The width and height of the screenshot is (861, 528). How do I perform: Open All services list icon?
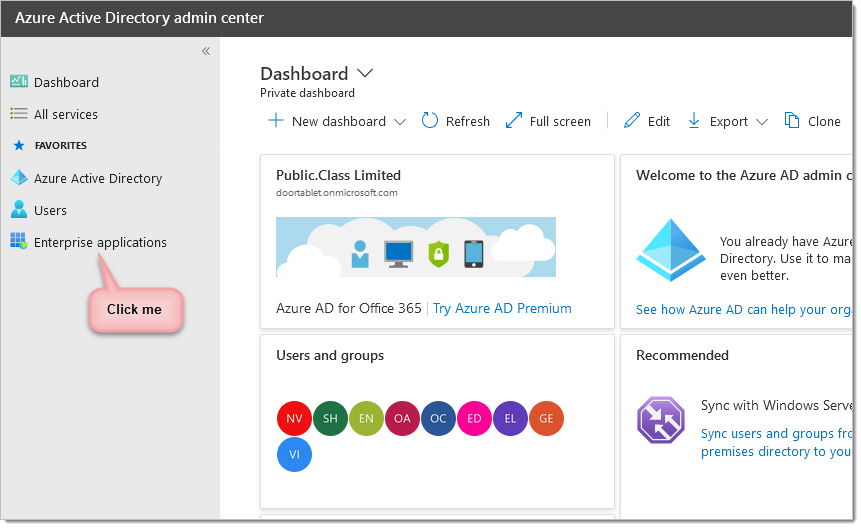19,114
